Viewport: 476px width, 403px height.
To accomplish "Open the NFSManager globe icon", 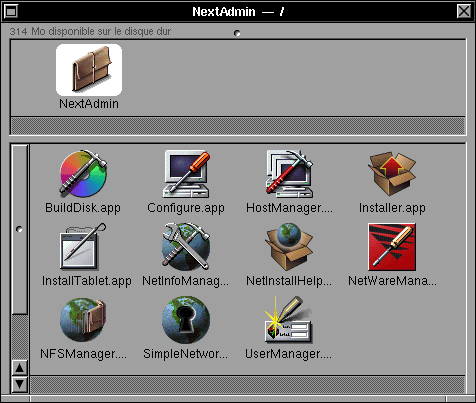I will [83, 320].
